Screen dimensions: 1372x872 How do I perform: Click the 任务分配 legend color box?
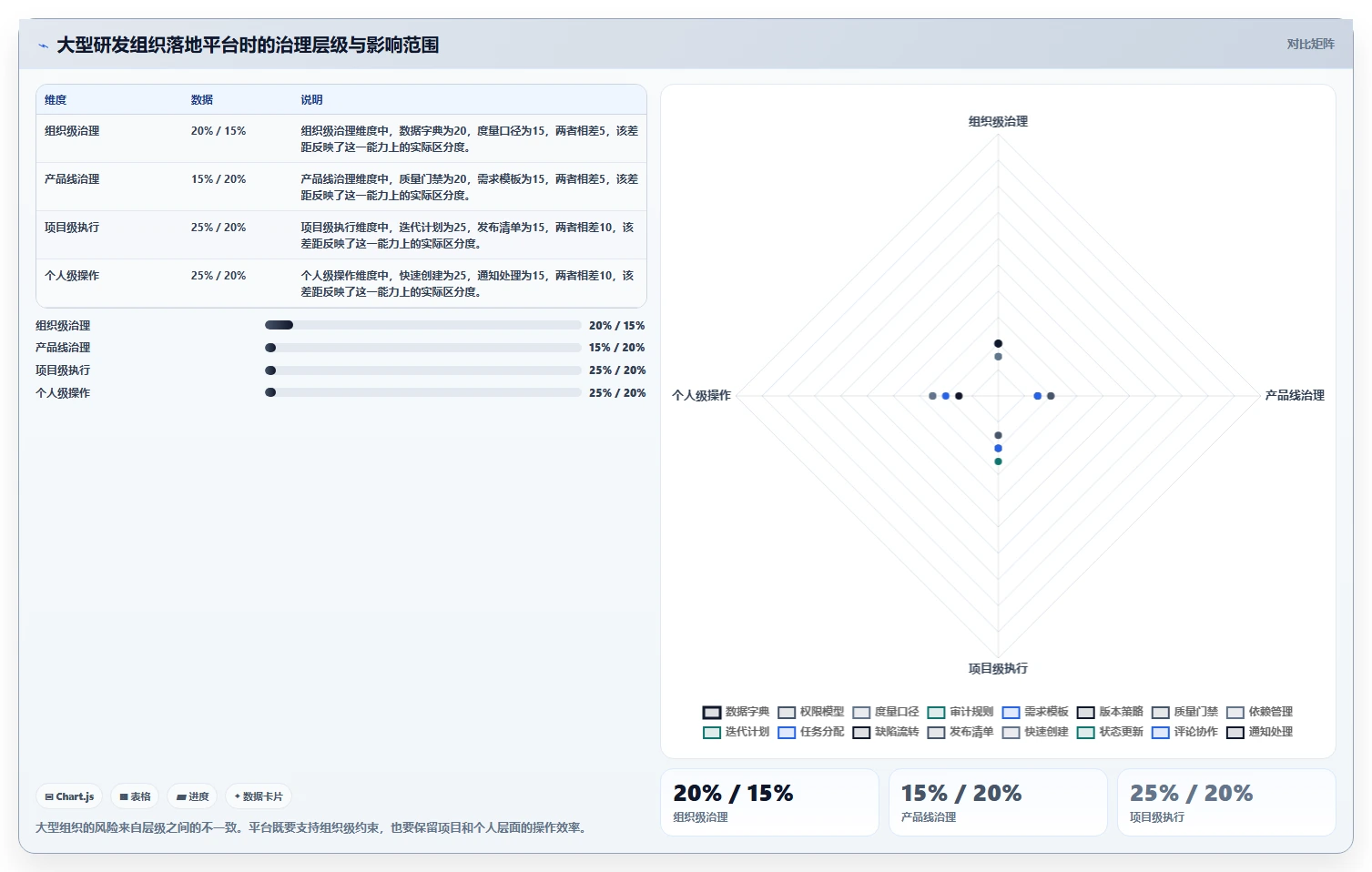point(787,733)
